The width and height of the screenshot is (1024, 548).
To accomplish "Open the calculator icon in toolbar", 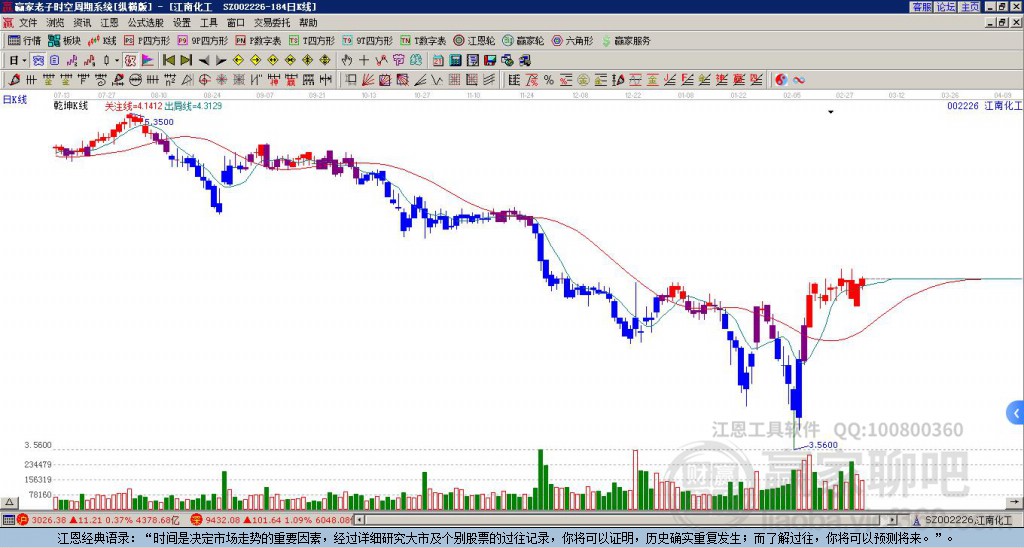I will click(x=455, y=61).
